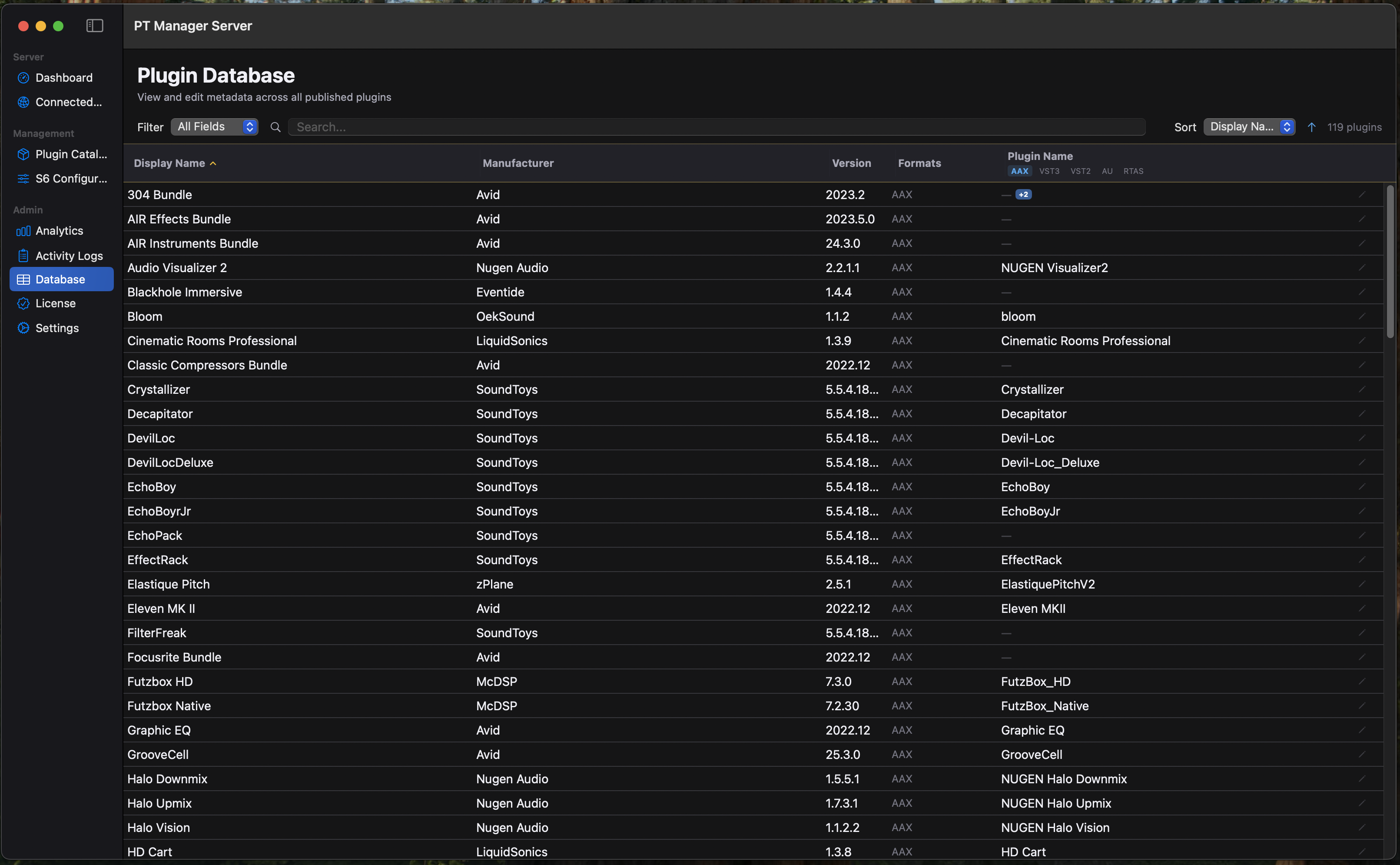
Task: Toggle ascending sort direction arrow
Action: coord(1311,127)
